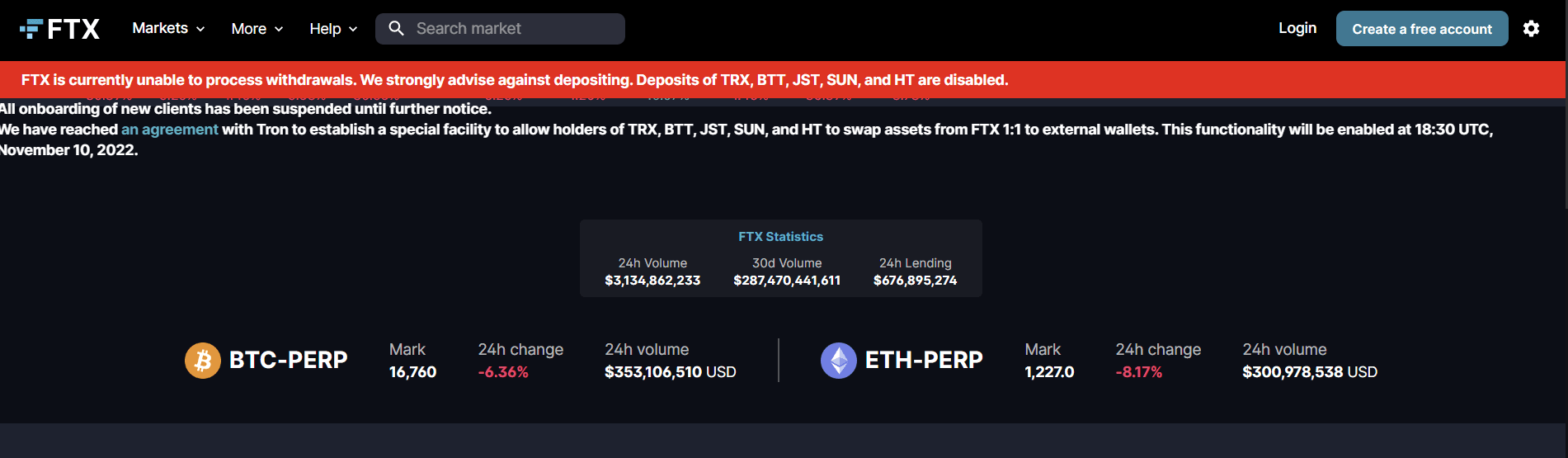
Task: Click the FTX Statistics heading
Action: coord(780,237)
